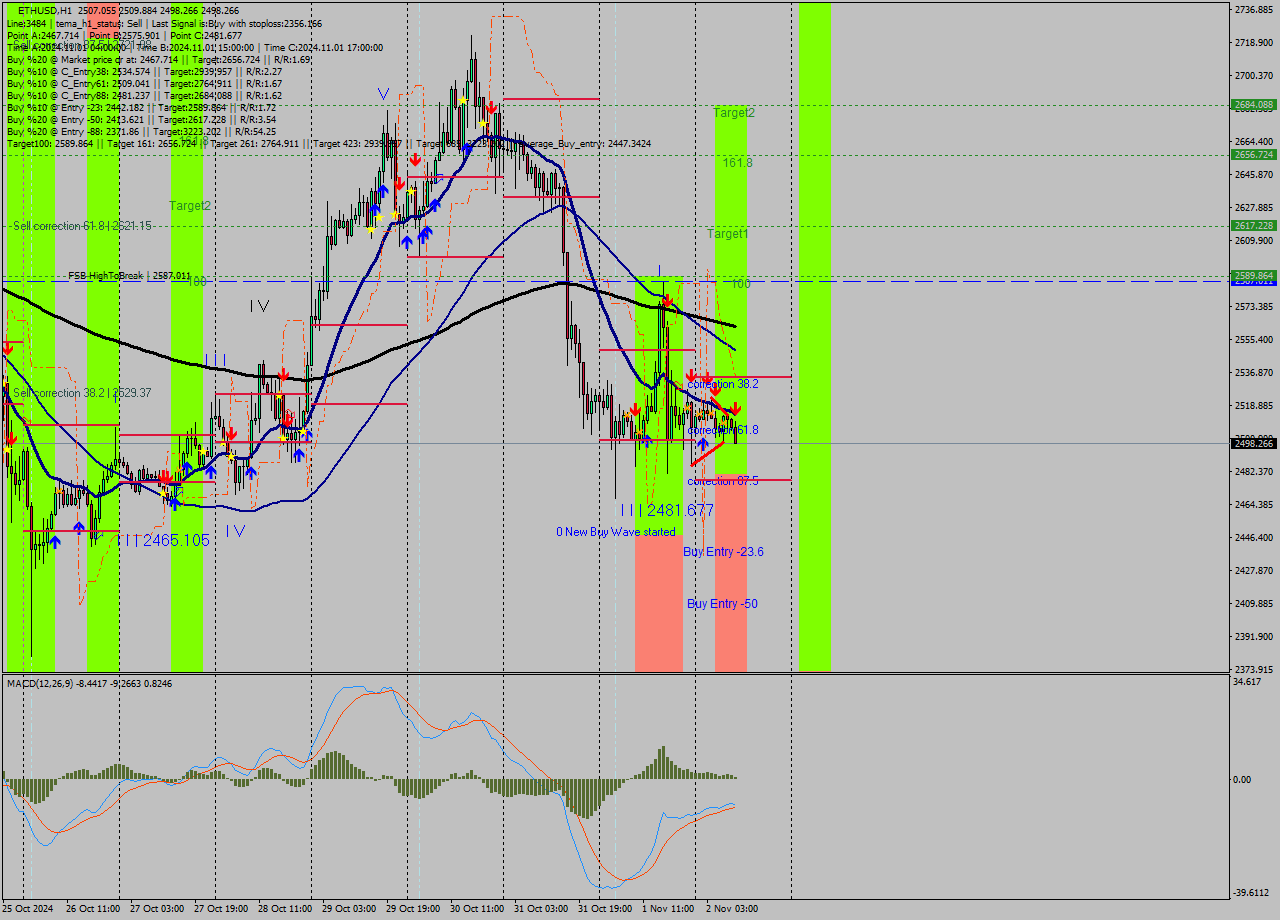Click the 2736.885 price axis value
The width and height of the screenshot is (1280, 920).
pos(1254,9)
